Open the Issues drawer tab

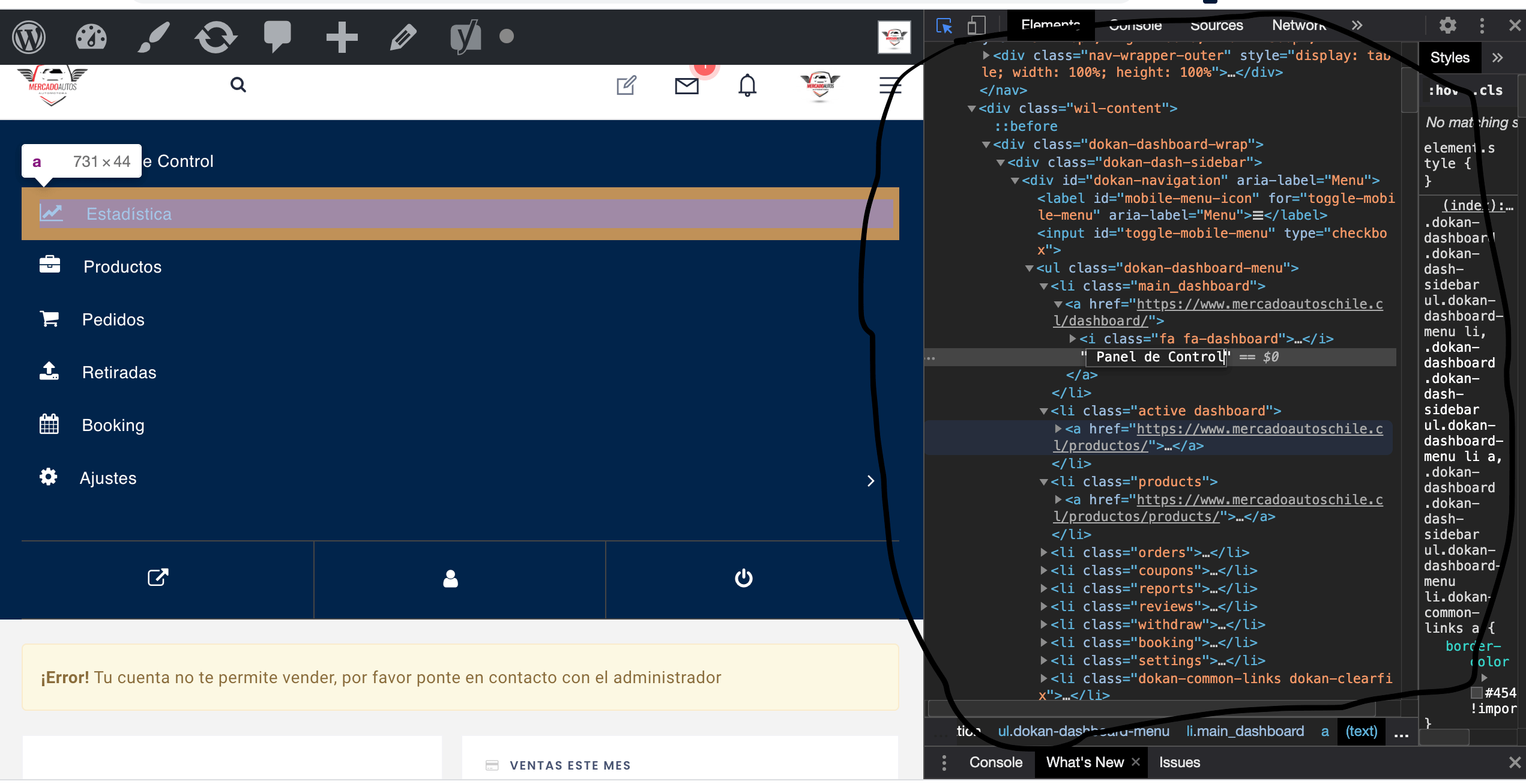pyautogui.click(x=1180, y=762)
